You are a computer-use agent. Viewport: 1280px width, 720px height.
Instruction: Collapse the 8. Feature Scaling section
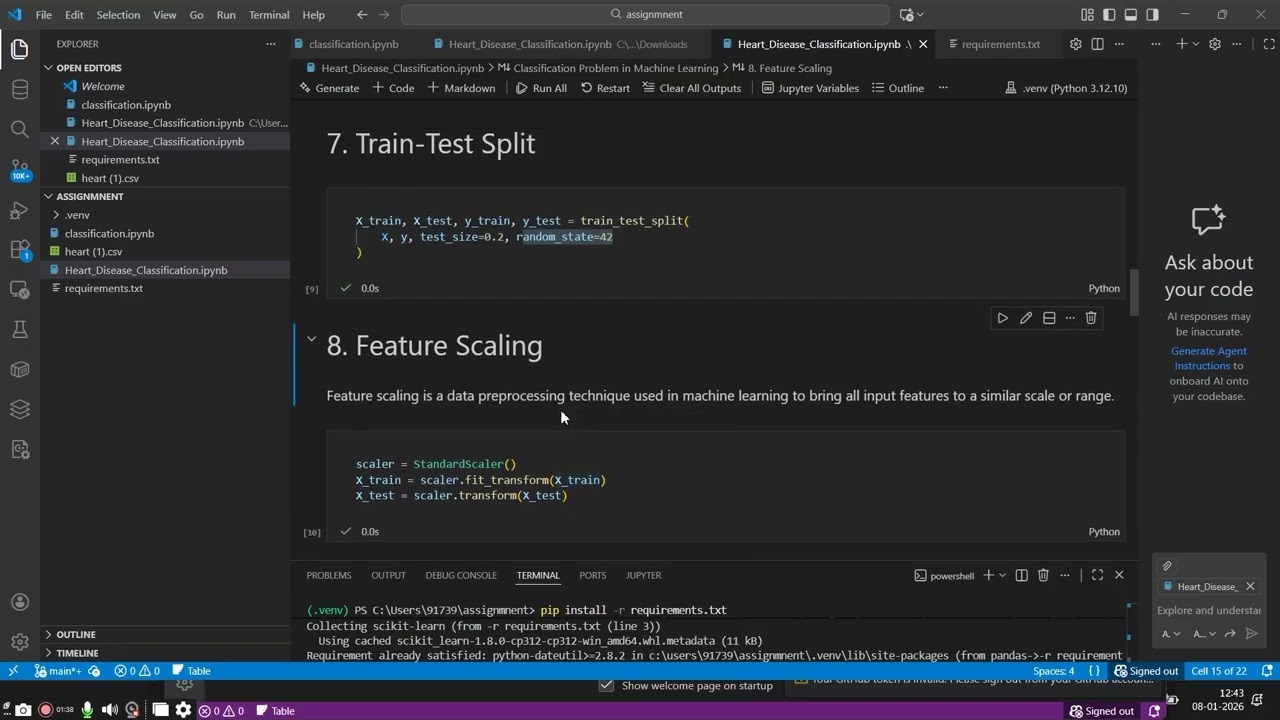311,340
